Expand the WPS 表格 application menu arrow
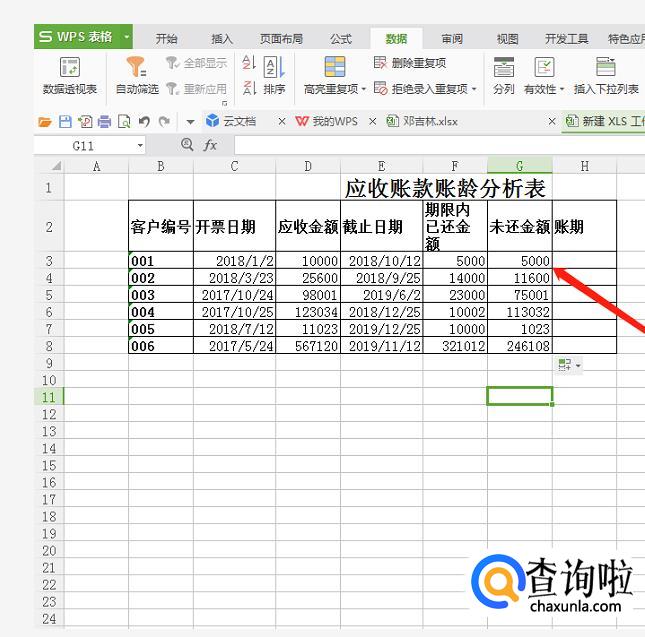The image size is (645, 637). click(x=127, y=37)
